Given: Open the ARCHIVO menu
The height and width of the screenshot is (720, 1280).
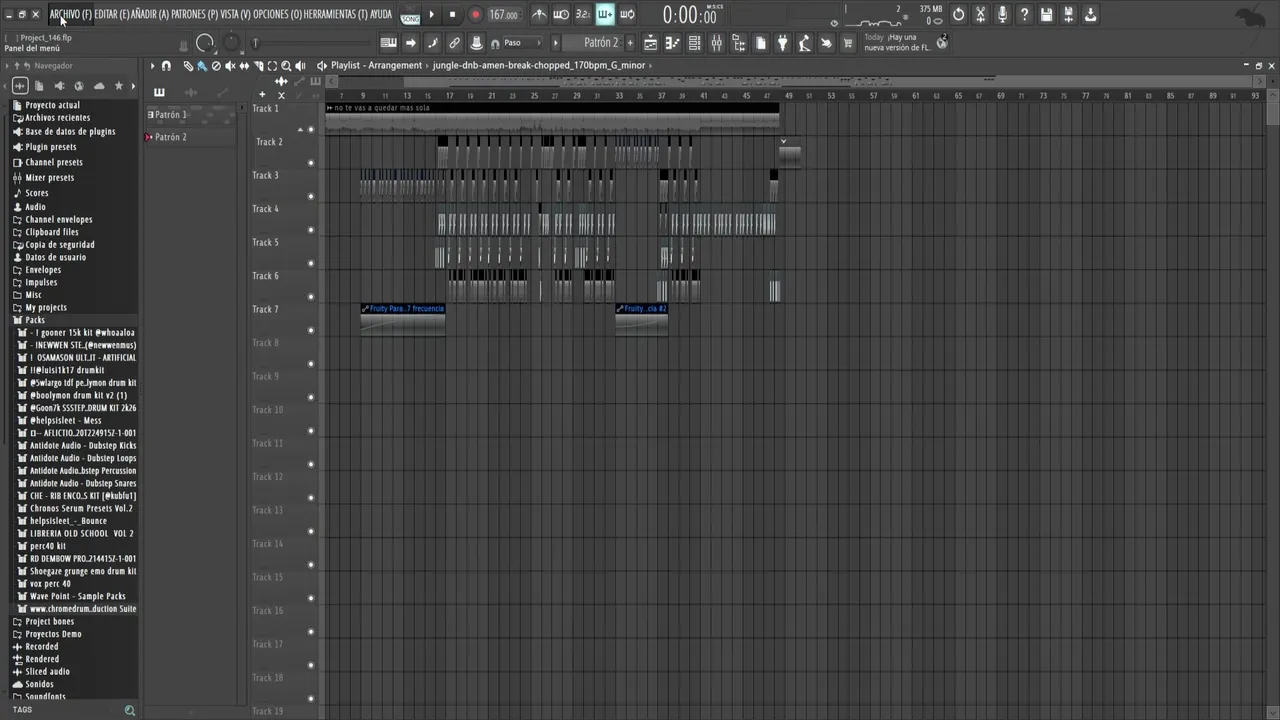Looking at the screenshot, I should pyautogui.click(x=70, y=14).
